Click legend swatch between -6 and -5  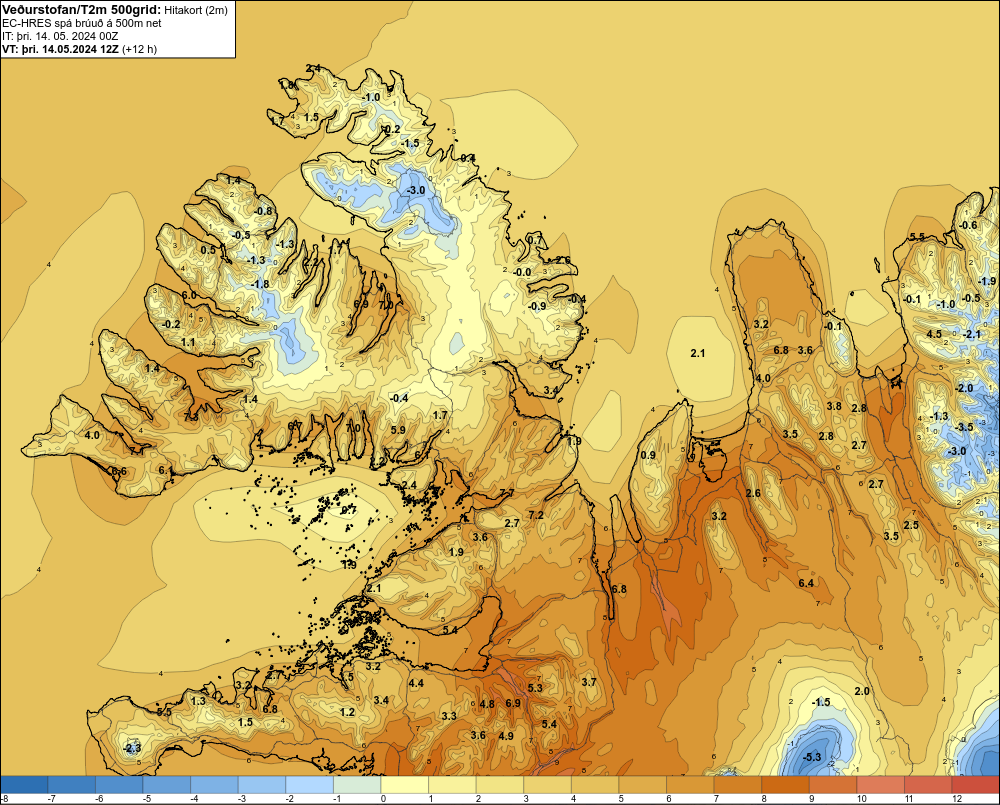(119, 784)
